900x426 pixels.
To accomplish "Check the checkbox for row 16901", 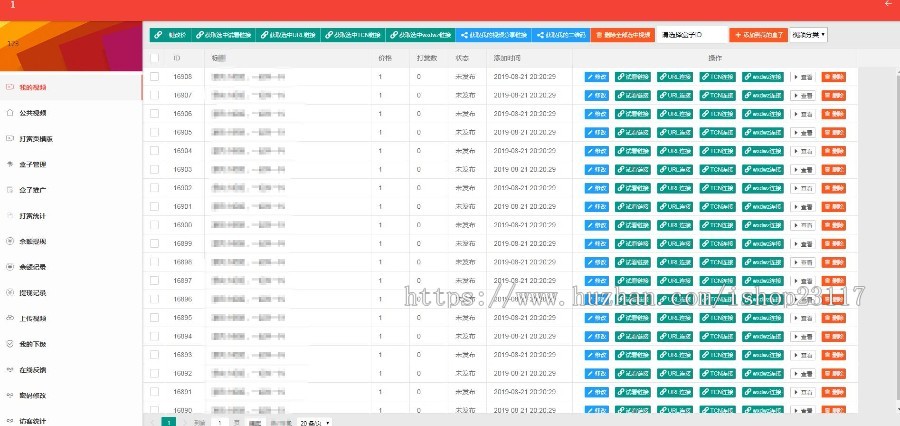I will tap(154, 206).
